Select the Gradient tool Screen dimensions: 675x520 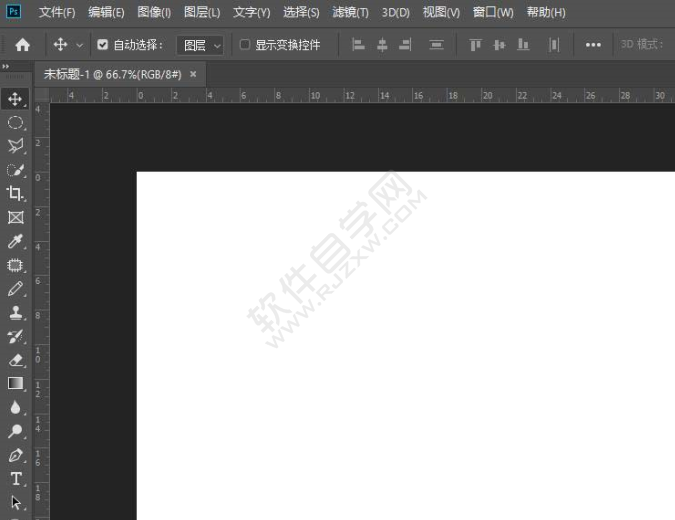[x=15, y=383]
